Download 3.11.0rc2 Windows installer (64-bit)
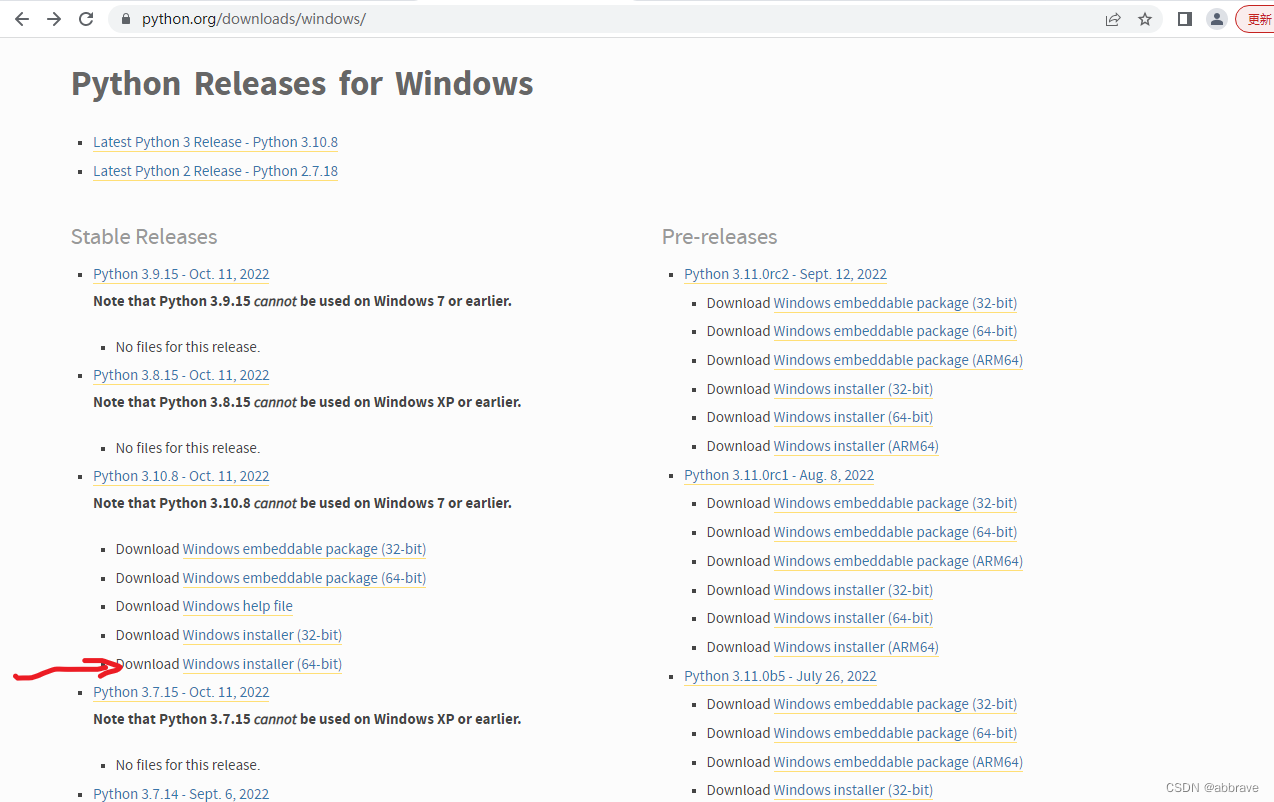 853,417
